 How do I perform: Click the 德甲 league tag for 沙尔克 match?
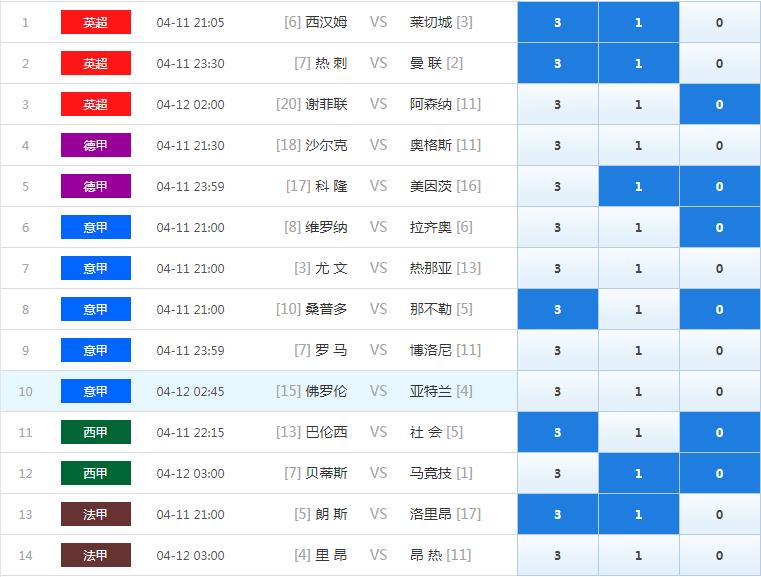(x=96, y=145)
